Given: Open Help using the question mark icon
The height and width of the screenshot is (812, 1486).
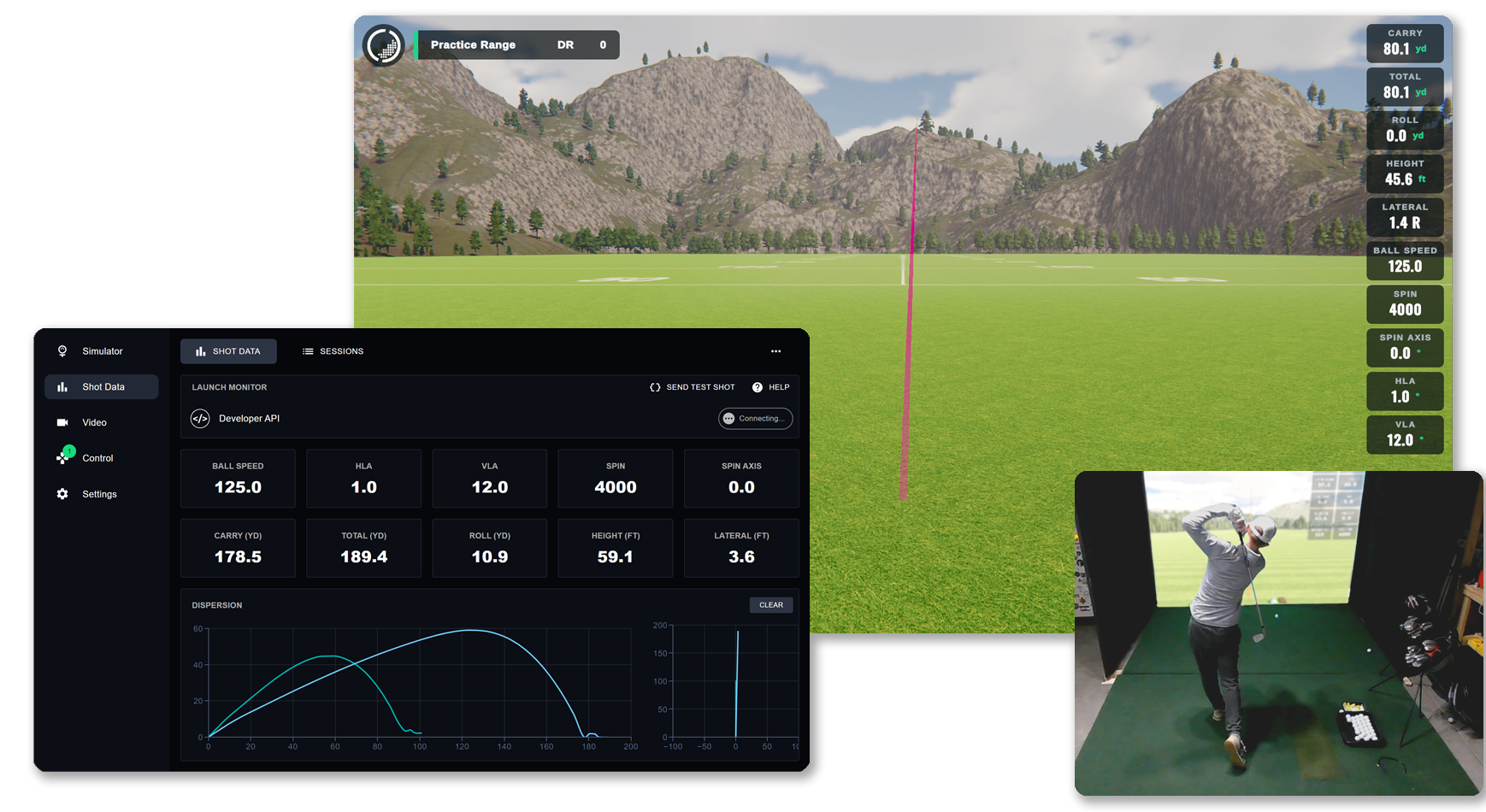Looking at the screenshot, I should click(x=758, y=387).
